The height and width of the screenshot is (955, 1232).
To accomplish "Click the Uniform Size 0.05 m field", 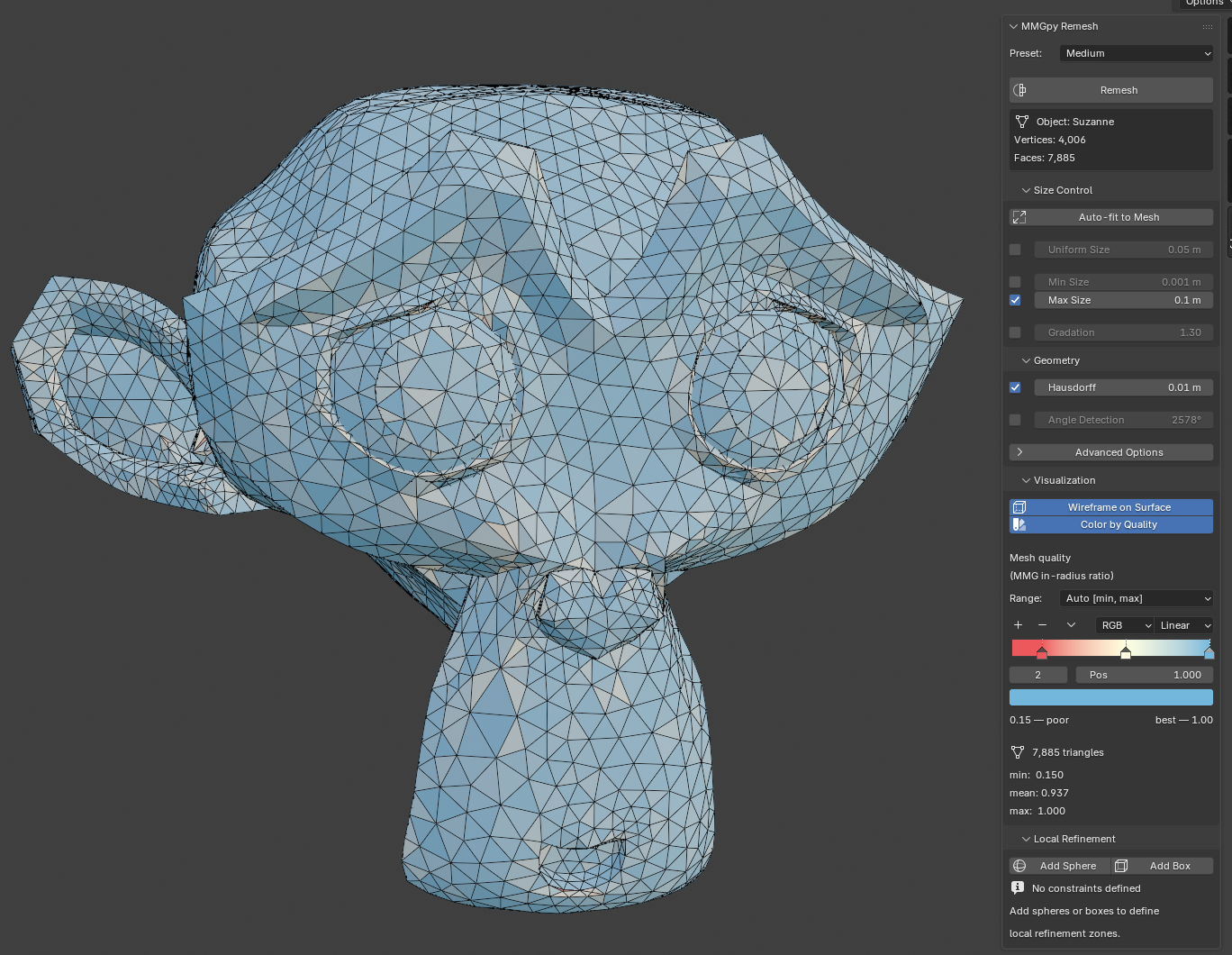I will coord(1124,250).
